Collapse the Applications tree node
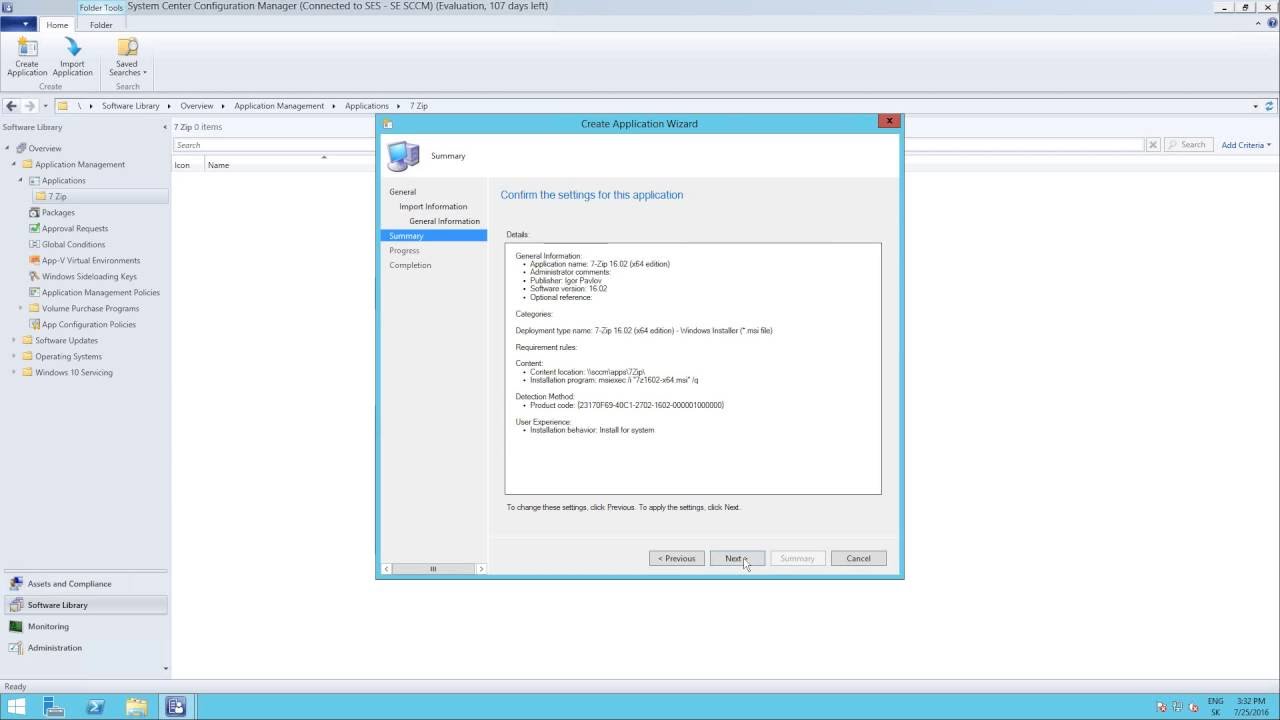 coord(20,180)
